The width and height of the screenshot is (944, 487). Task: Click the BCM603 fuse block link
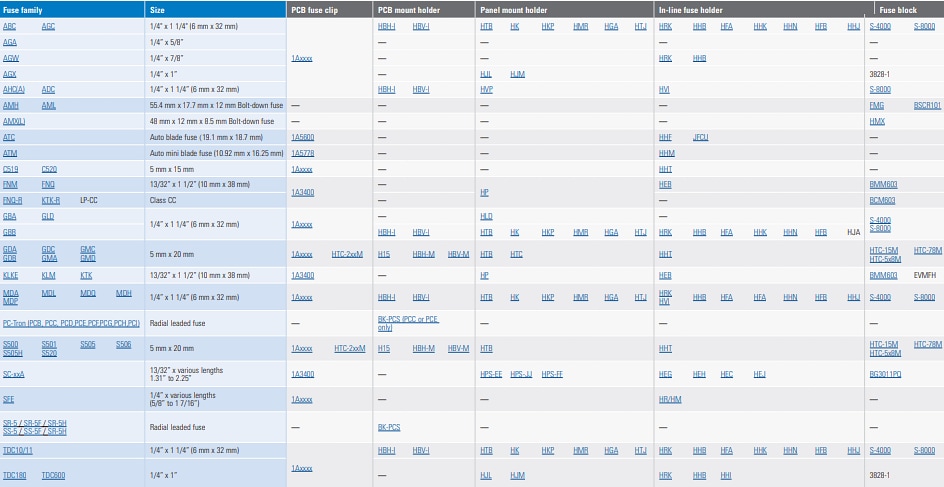883,200
